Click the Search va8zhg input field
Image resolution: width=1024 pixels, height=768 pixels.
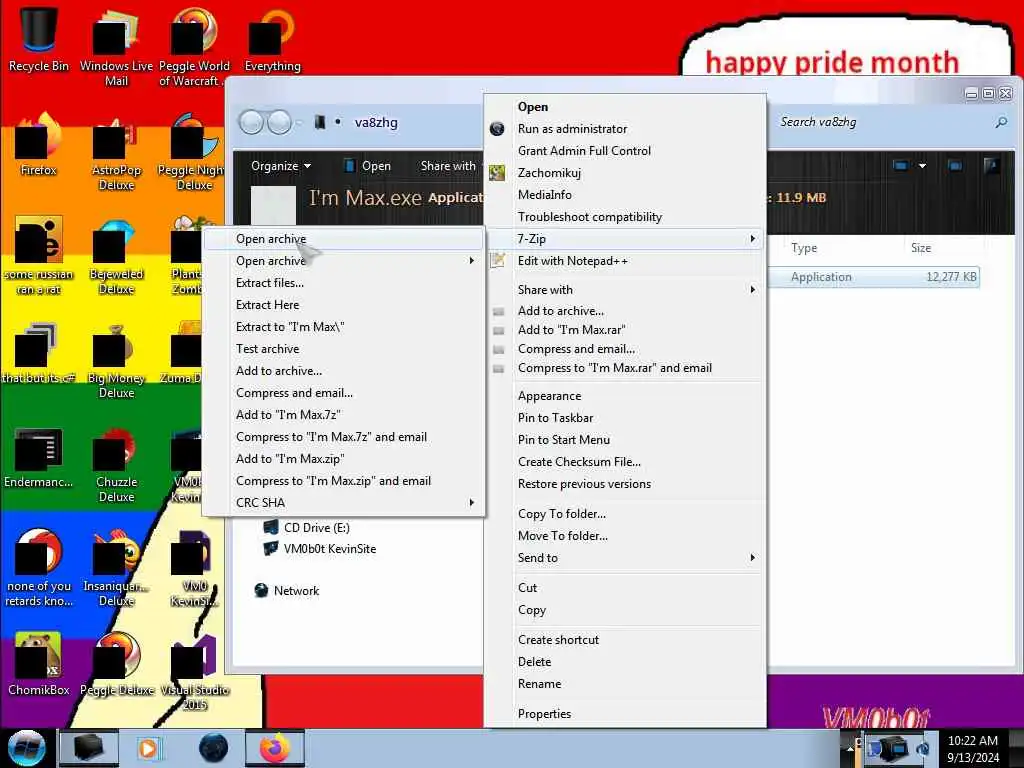tap(882, 122)
